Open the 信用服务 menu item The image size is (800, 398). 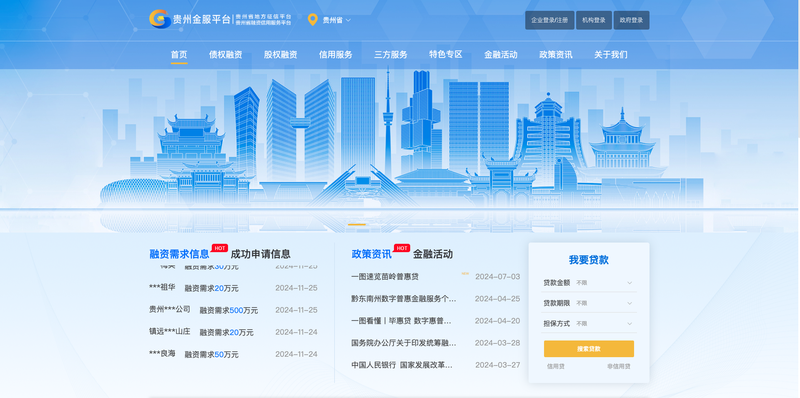(x=336, y=55)
